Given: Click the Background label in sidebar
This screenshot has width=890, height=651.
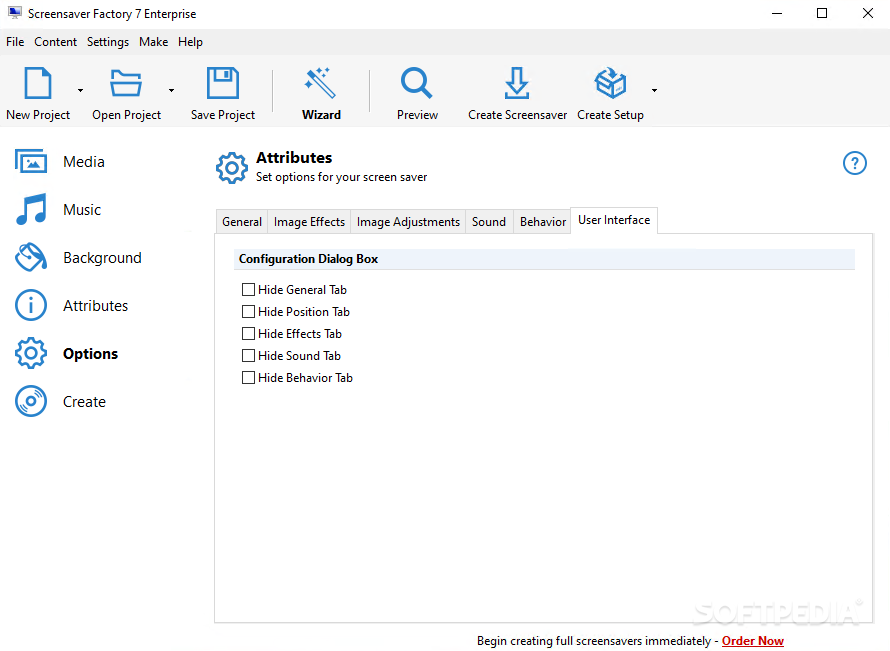Looking at the screenshot, I should [102, 258].
